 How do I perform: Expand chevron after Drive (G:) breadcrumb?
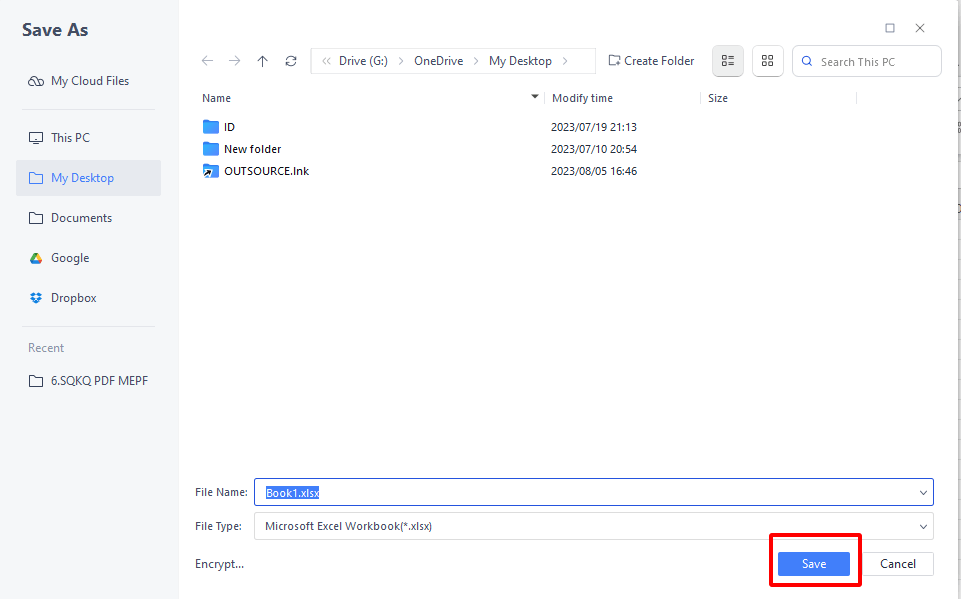[401, 61]
